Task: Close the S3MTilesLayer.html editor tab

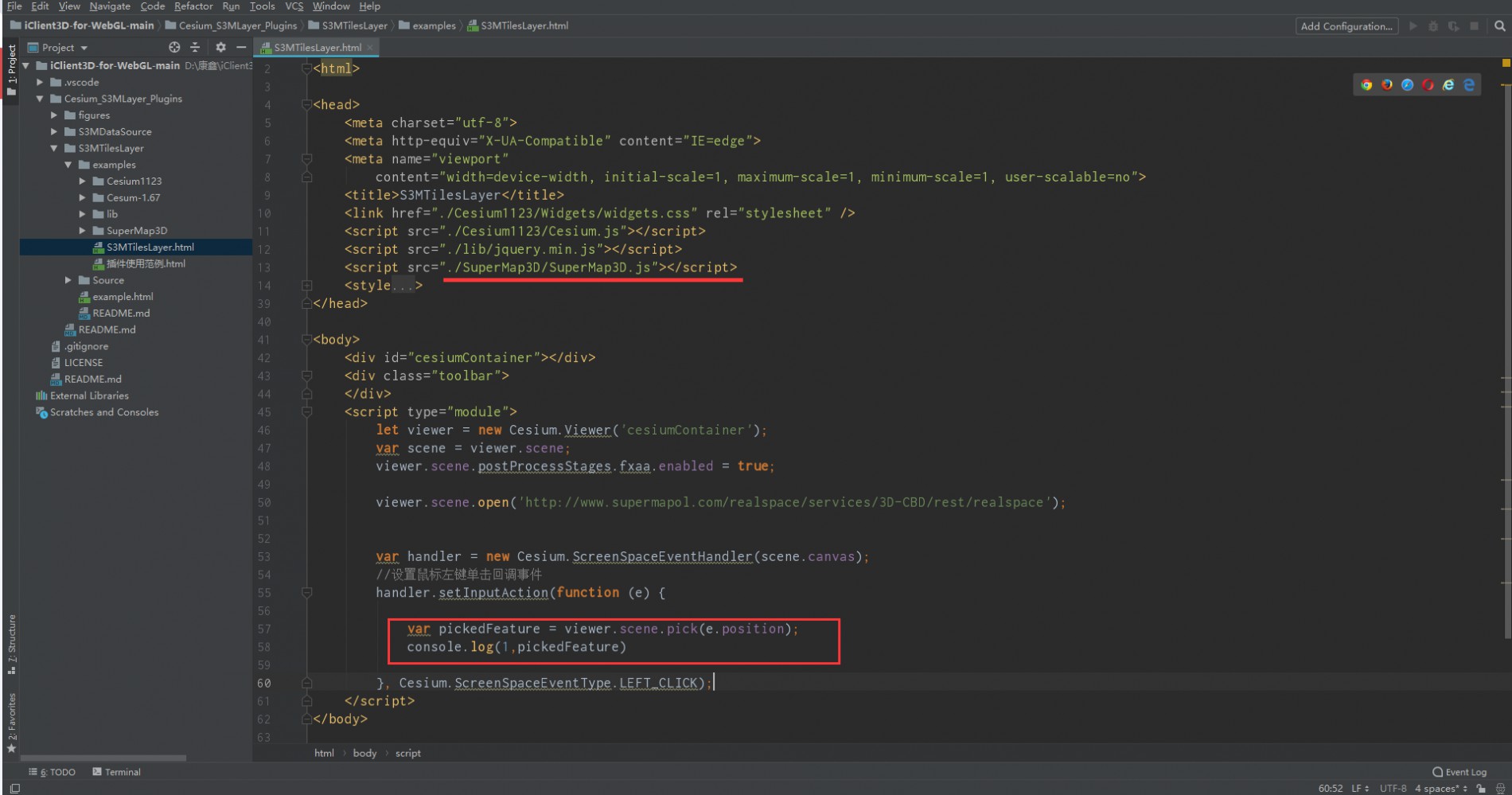Action: (x=370, y=48)
